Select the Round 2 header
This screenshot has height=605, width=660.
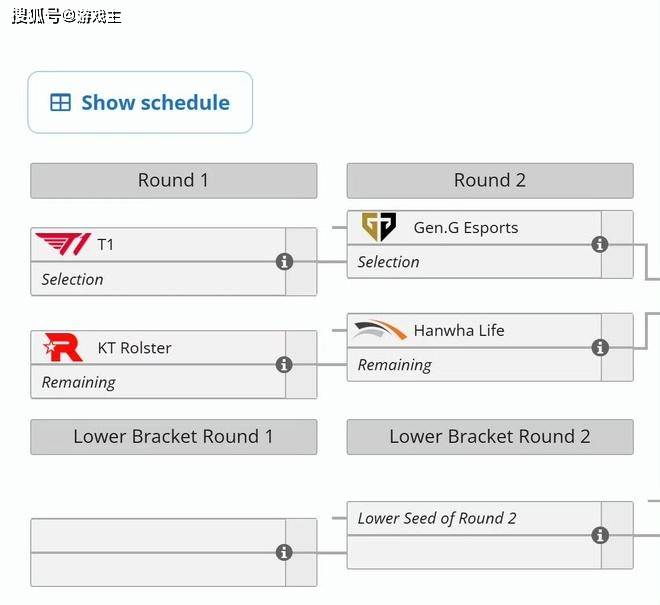pyautogui.click(x=490, y=181)
